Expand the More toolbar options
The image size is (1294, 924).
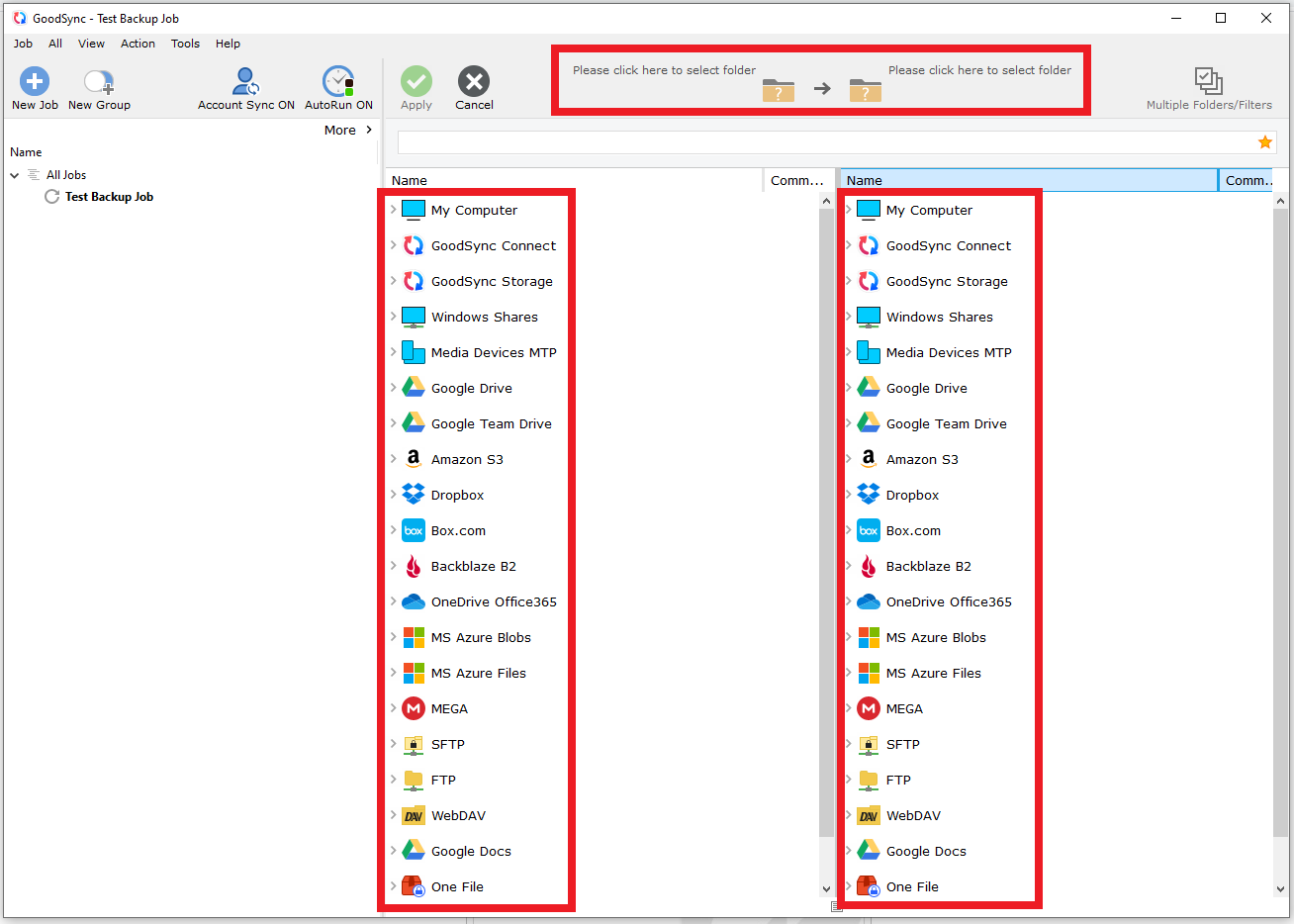[348, 130]
